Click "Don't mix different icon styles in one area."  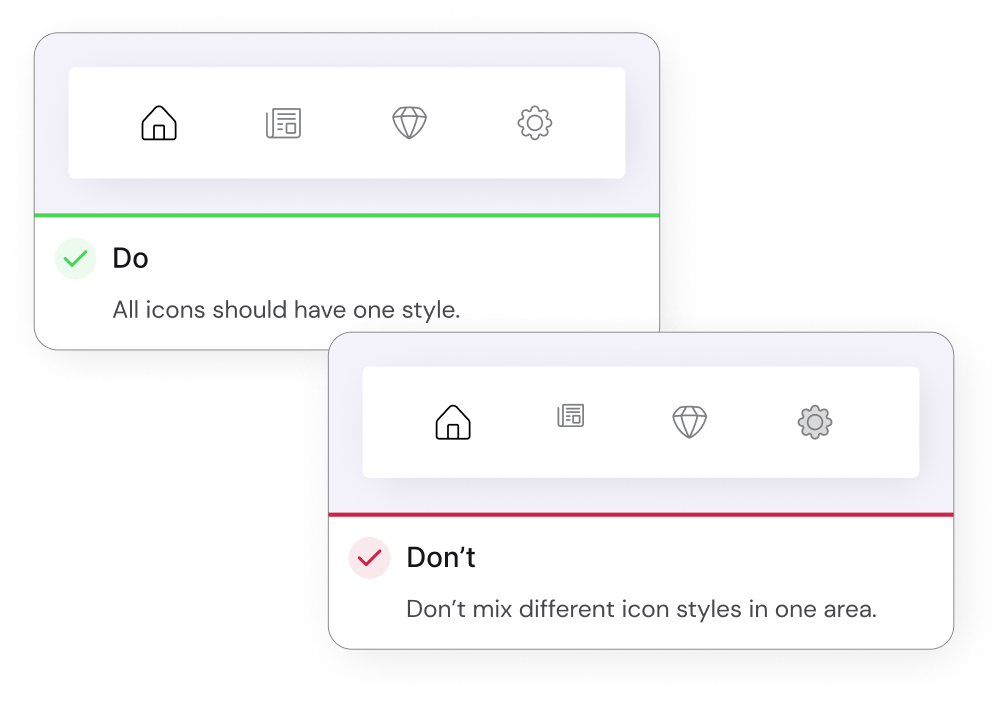(641, 609)
